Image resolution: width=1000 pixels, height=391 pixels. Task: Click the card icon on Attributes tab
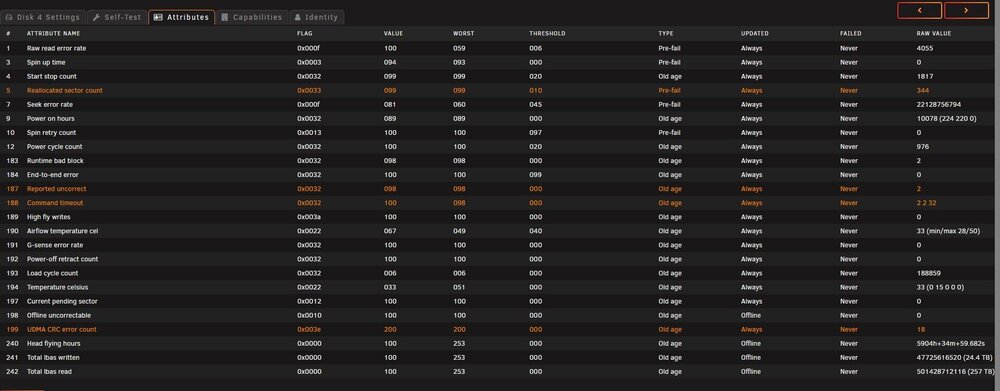pos(158,17)
